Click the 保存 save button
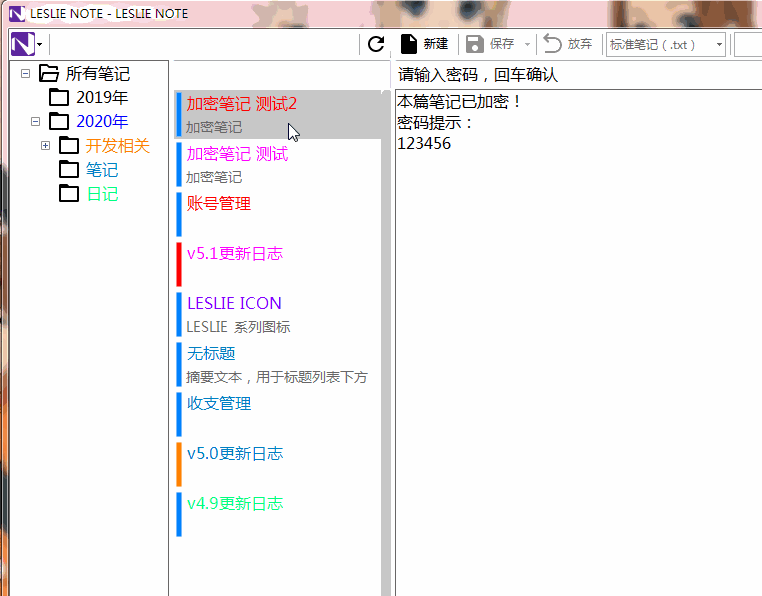762x596 pixels. coord(491,44)
